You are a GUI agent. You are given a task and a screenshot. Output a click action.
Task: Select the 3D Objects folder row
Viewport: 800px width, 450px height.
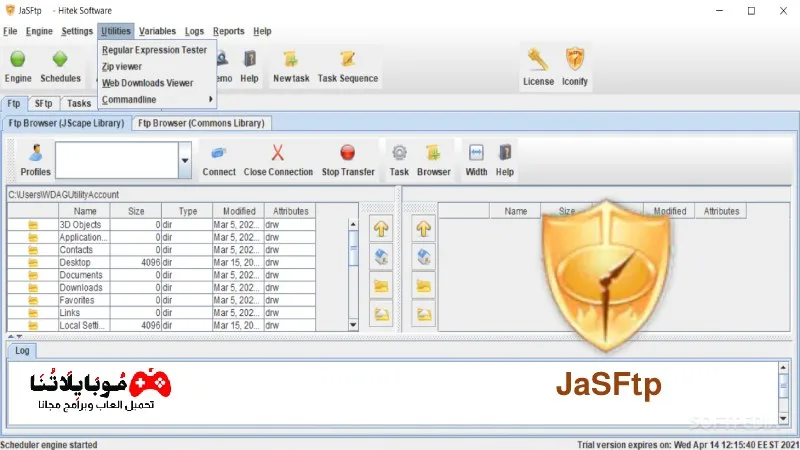[161, 224]
